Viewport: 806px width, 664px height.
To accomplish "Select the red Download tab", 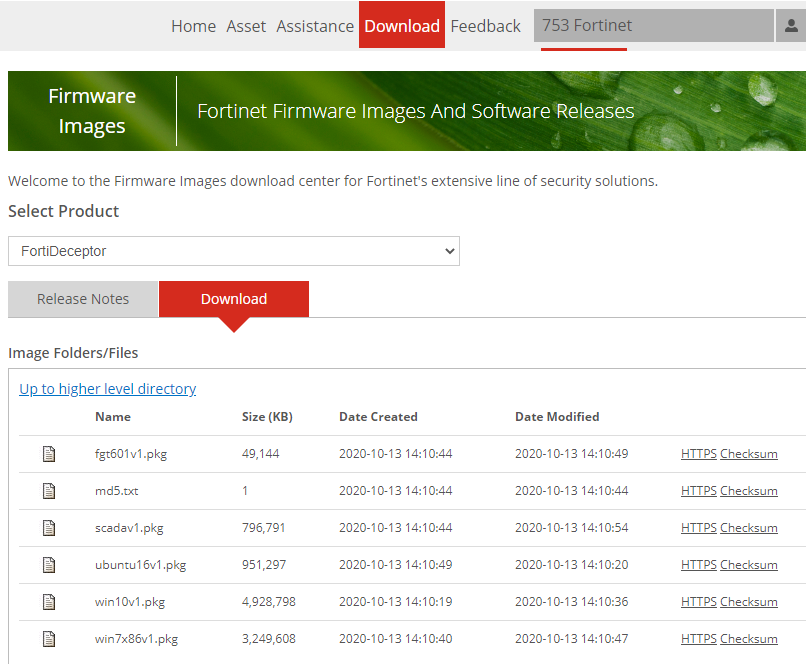I will tap(234, 299).
